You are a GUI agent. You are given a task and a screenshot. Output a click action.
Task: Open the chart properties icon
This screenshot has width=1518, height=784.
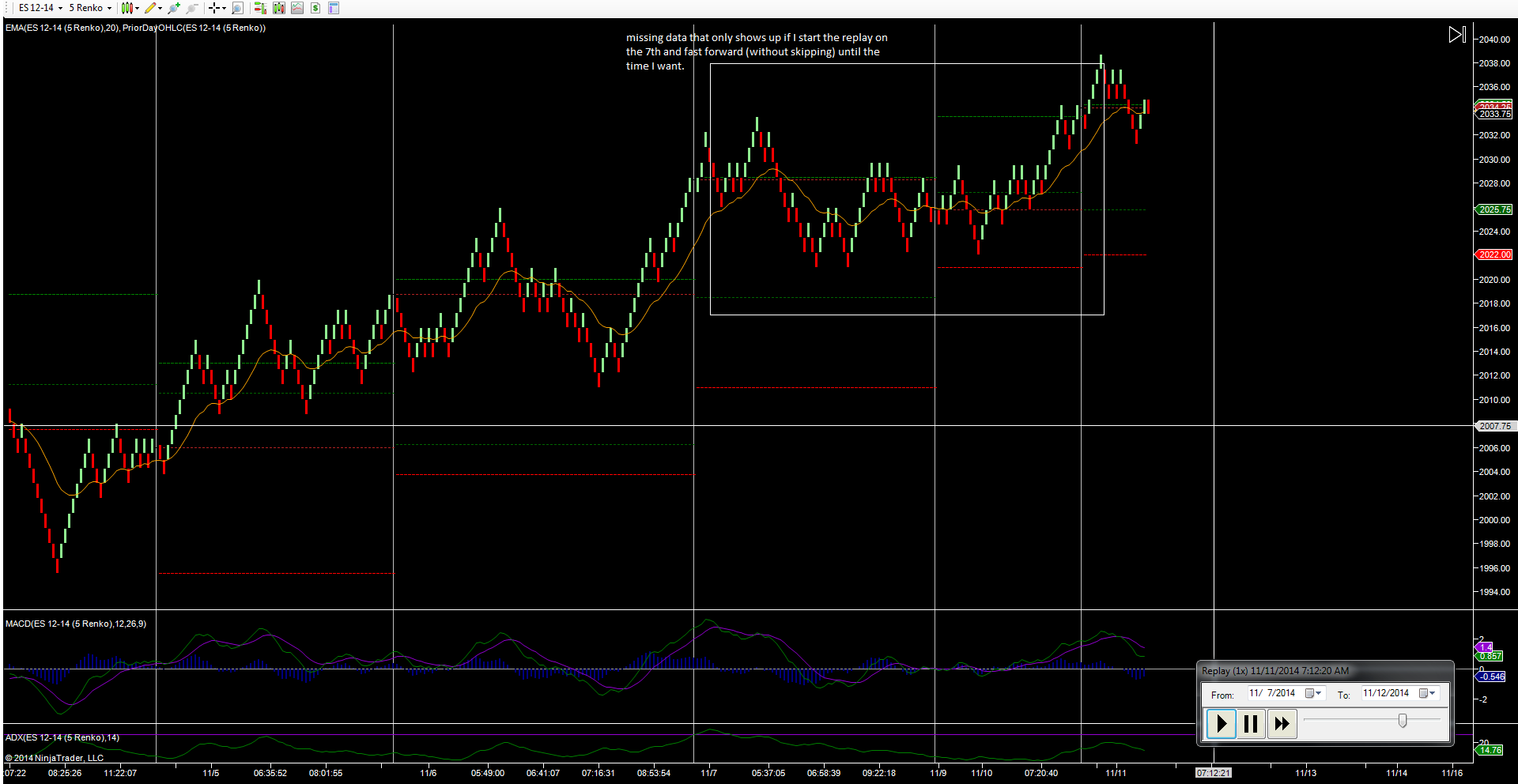tap(334, 8)
